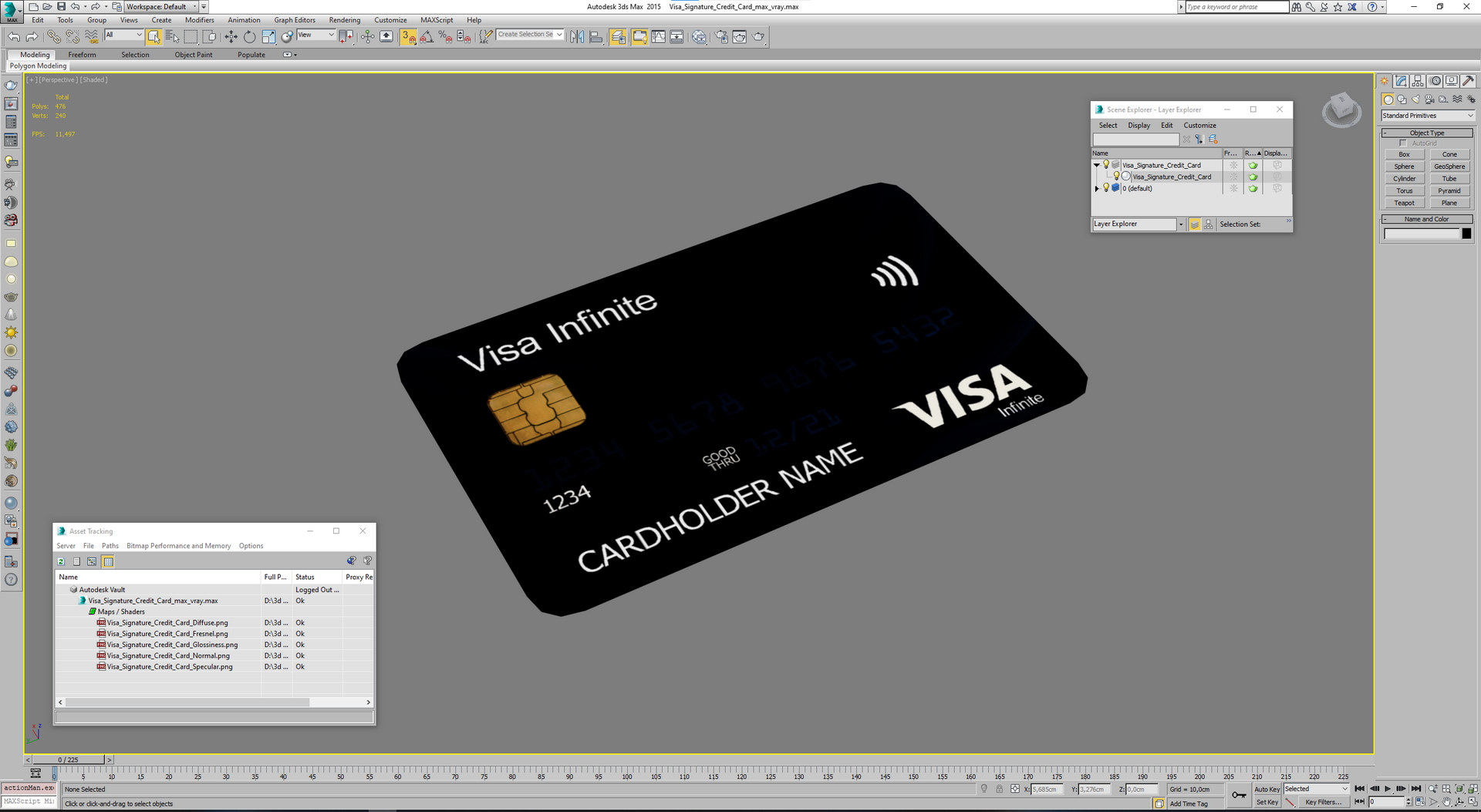Open the Graph Editors menu
The image size is (1481, 812).
(x=295, y=20)
